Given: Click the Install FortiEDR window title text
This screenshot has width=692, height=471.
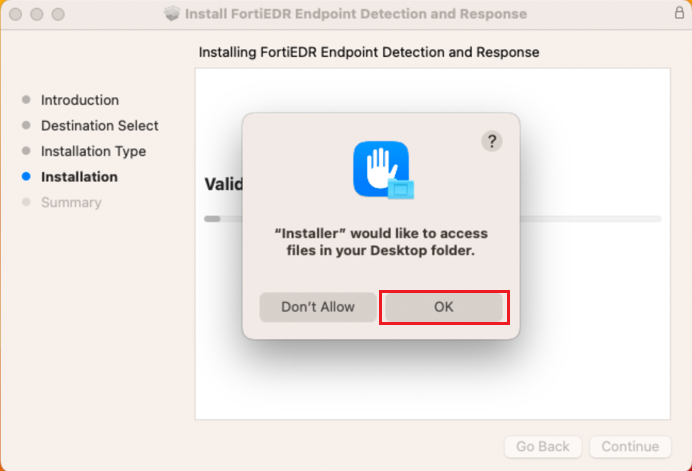Looking at the screenshot, I should pos(356,15).
